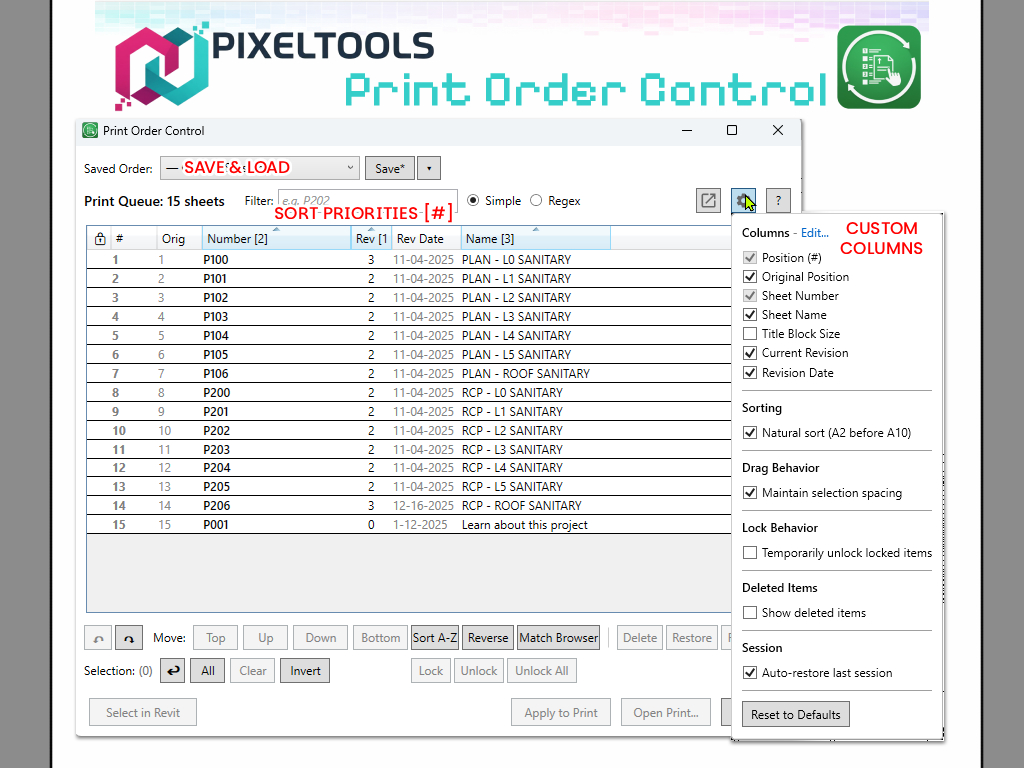Click the pop-out window icon
The height and width of the screenshot is (768, 1024).
click(708, 200)
